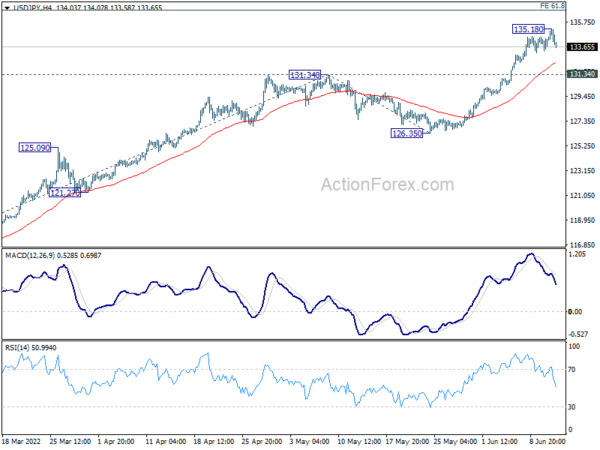Click the MACD axis value -0.527
Screen dimensions: 600x450
(x=578, y=334)
